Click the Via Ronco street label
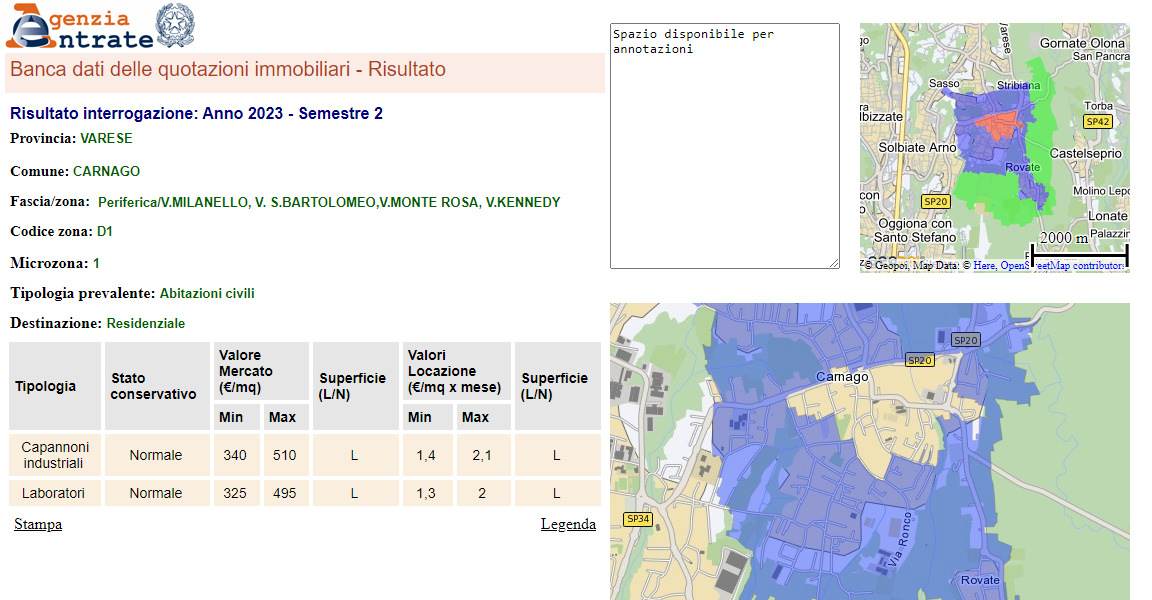1152x600 pixels. pyautogui.click(x=900, y=545)
